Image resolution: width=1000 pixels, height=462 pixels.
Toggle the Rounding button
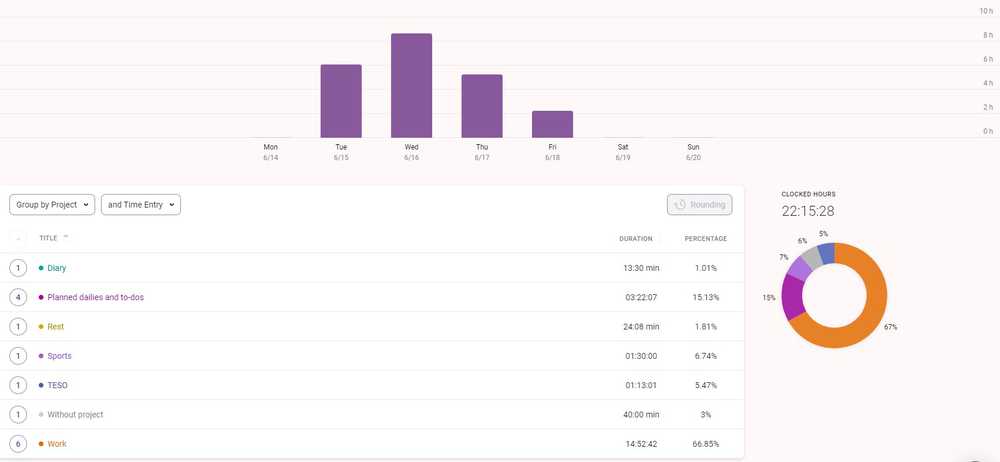[x=700, y=205]
